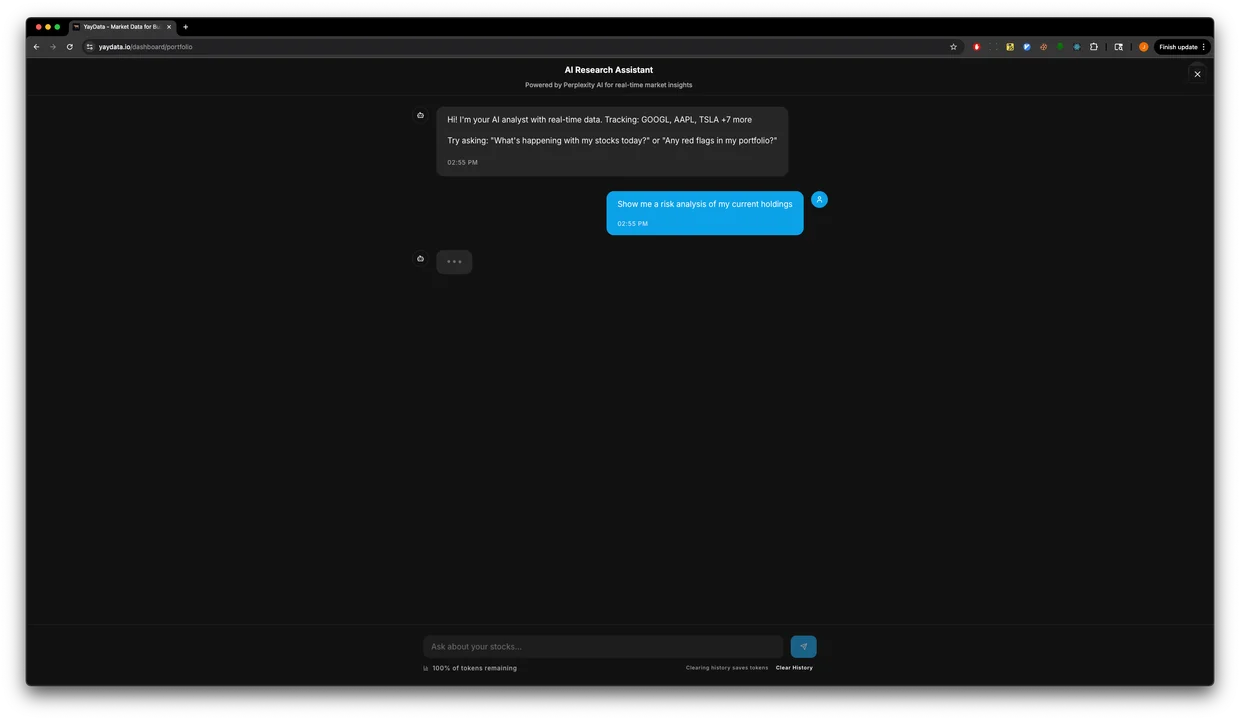1240x720 pixels.
Task: Send the message with the paper plane button
Action: click(x=803, y=646)
